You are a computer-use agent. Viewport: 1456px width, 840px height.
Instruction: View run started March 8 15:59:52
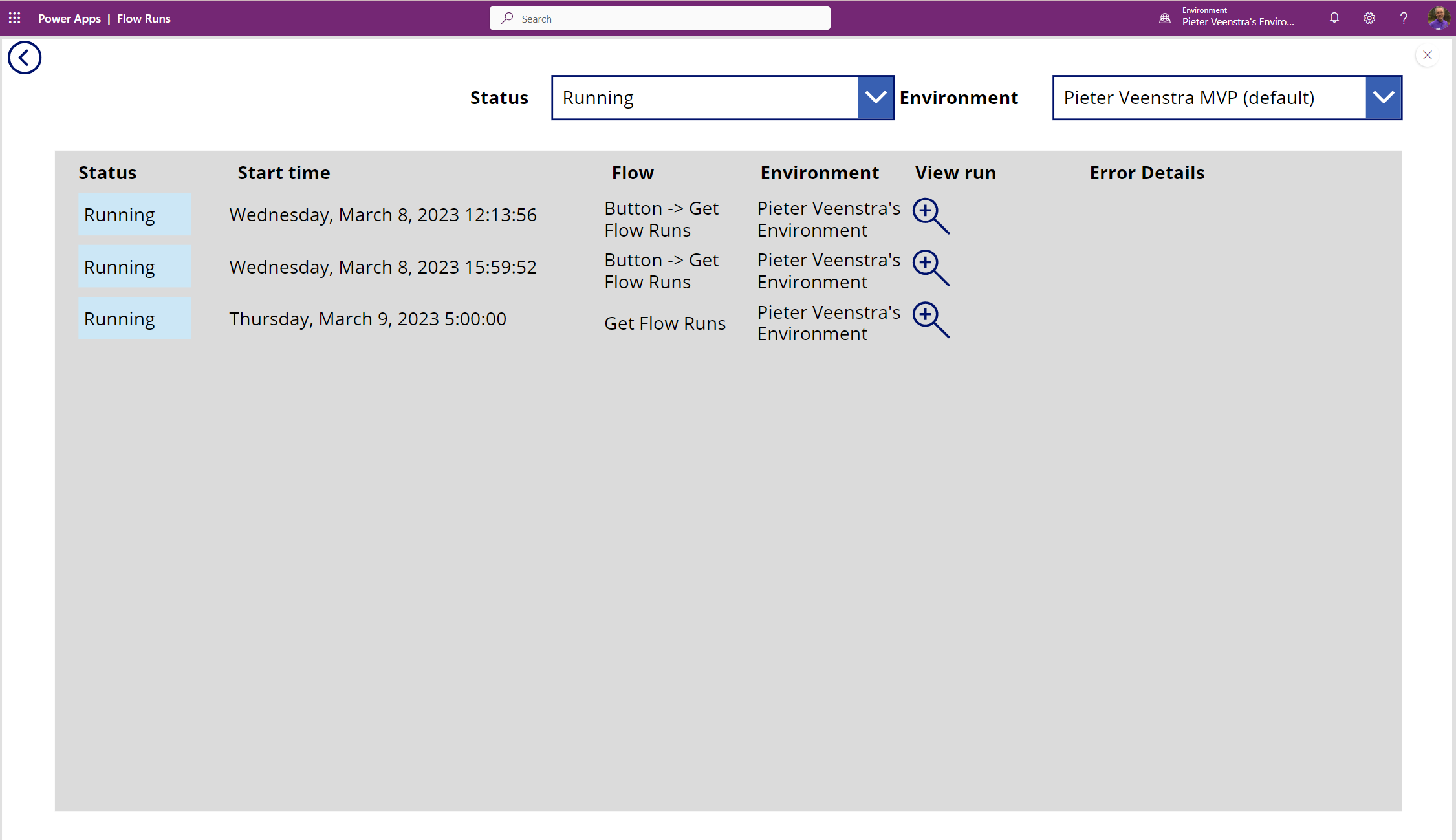pyautogui.click(x=930, y=268)
